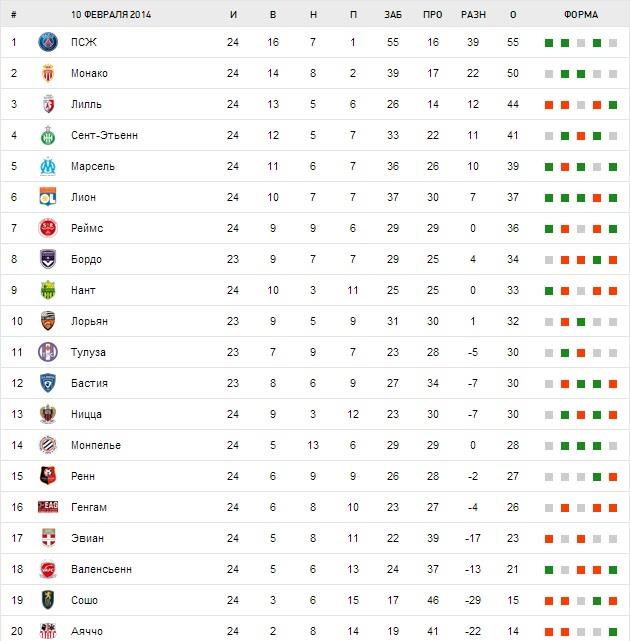
Task: Click the О points column header
Action: [513, 15]
